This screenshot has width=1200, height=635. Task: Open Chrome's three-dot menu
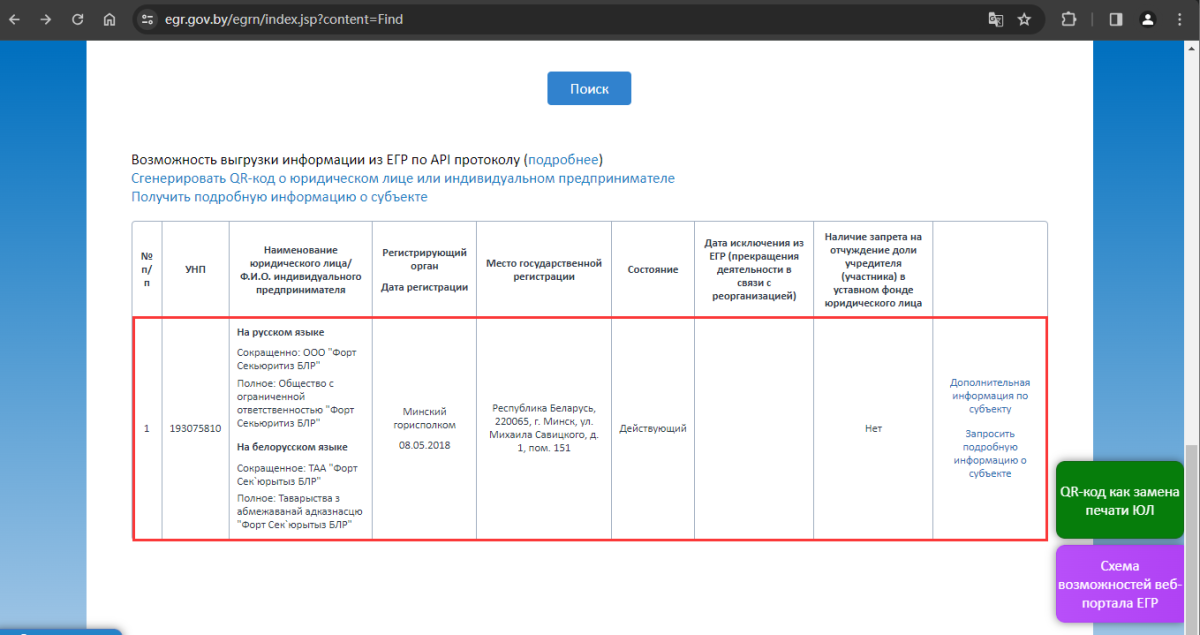tap(1181, 19)
